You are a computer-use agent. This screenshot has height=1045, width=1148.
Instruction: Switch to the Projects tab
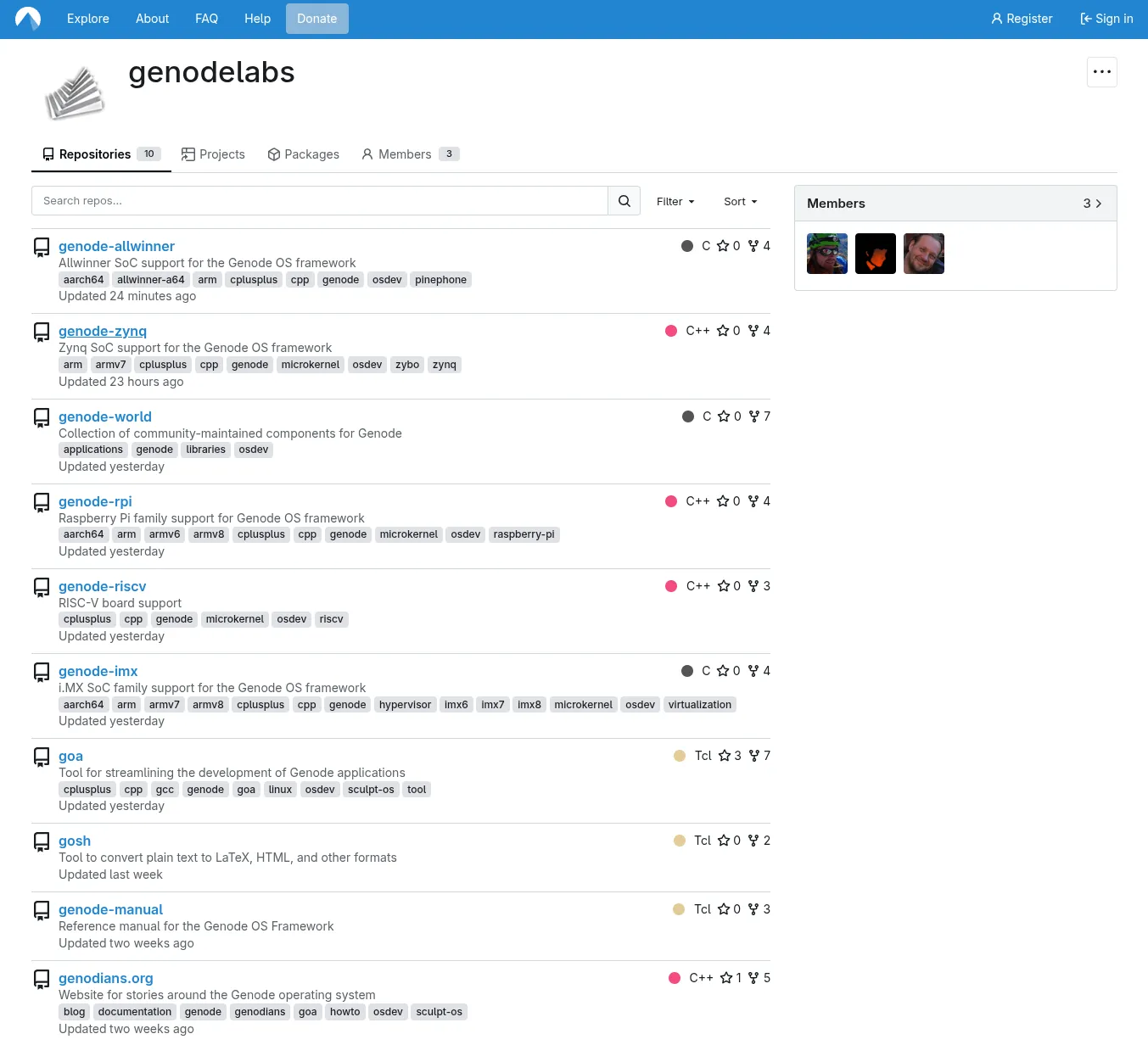pos(213,154)
